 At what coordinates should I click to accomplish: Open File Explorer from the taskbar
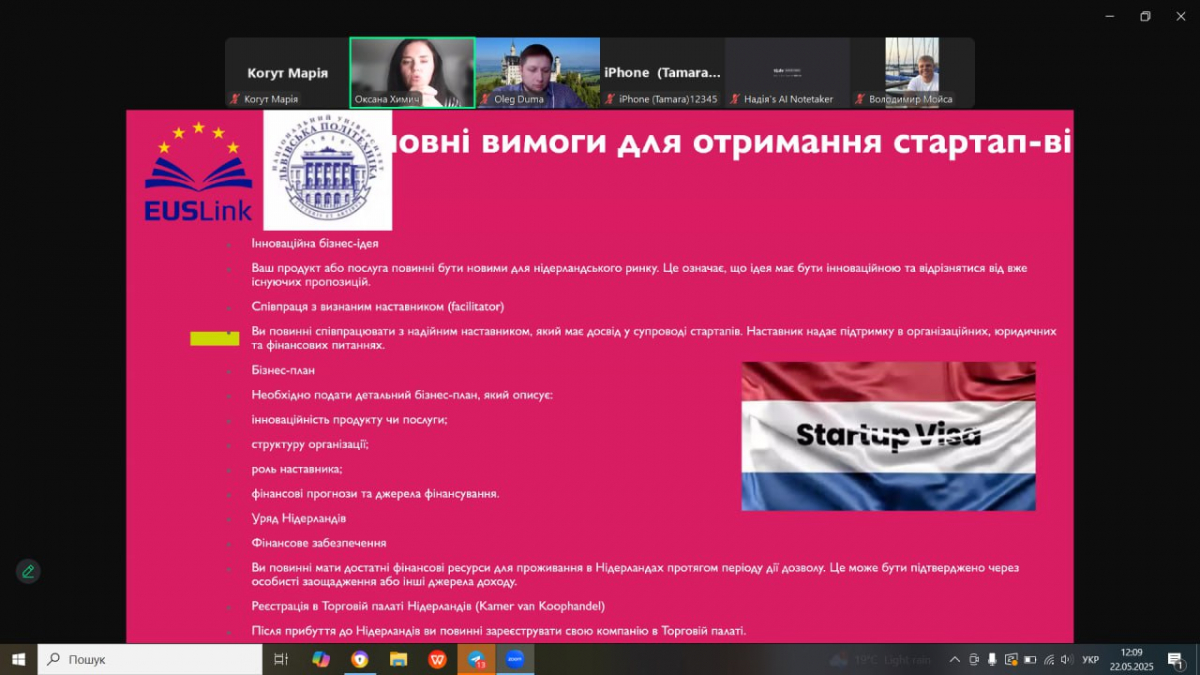point(399,660)
